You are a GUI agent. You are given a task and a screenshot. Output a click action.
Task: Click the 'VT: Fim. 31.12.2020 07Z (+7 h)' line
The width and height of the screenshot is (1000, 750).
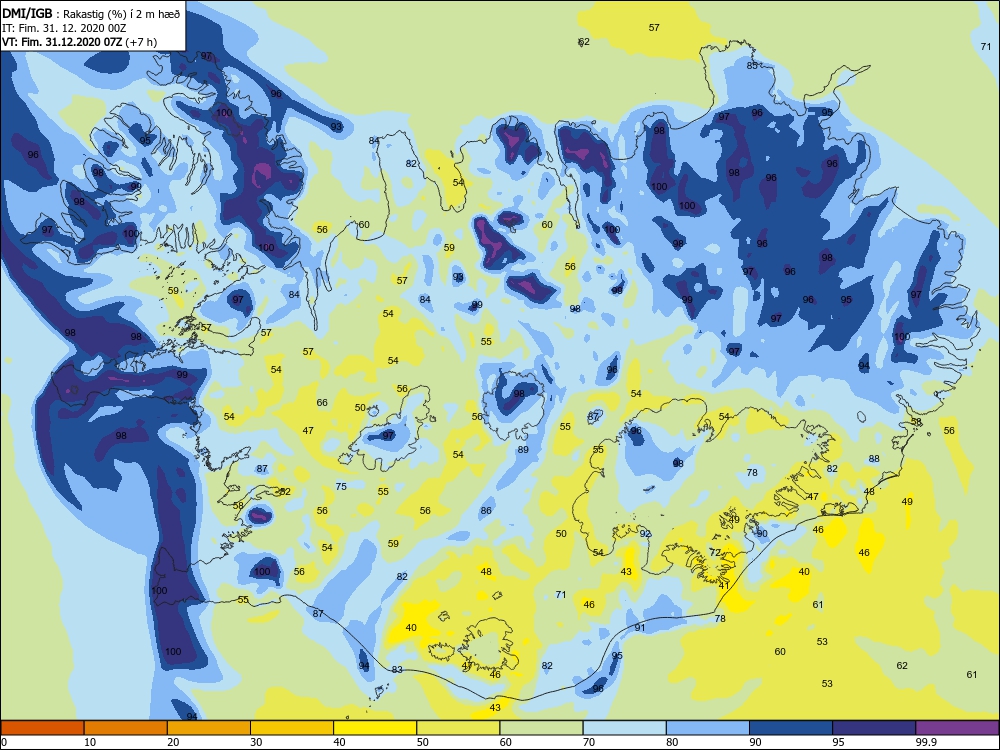click(79, 42)
